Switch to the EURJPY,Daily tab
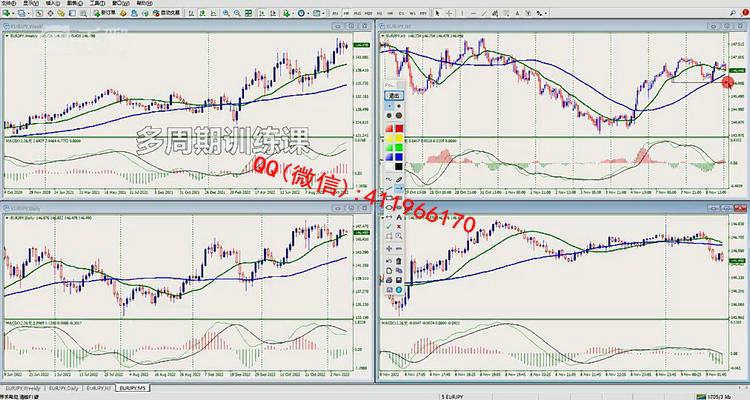The image size is (750, 400). [x=63, y=388]
